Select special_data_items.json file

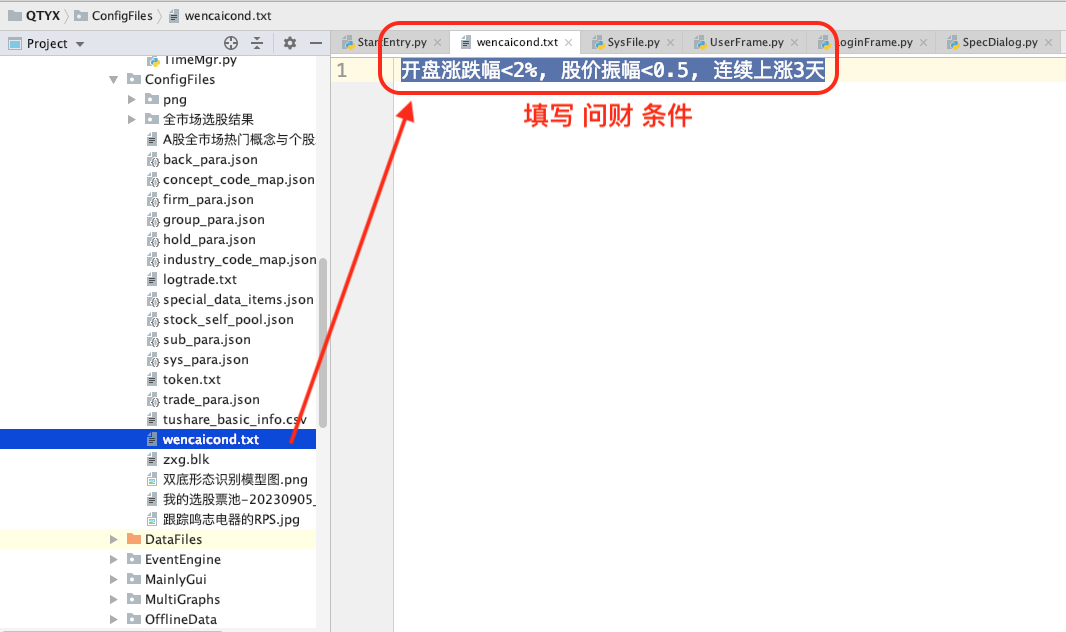[x=238, y=300]
